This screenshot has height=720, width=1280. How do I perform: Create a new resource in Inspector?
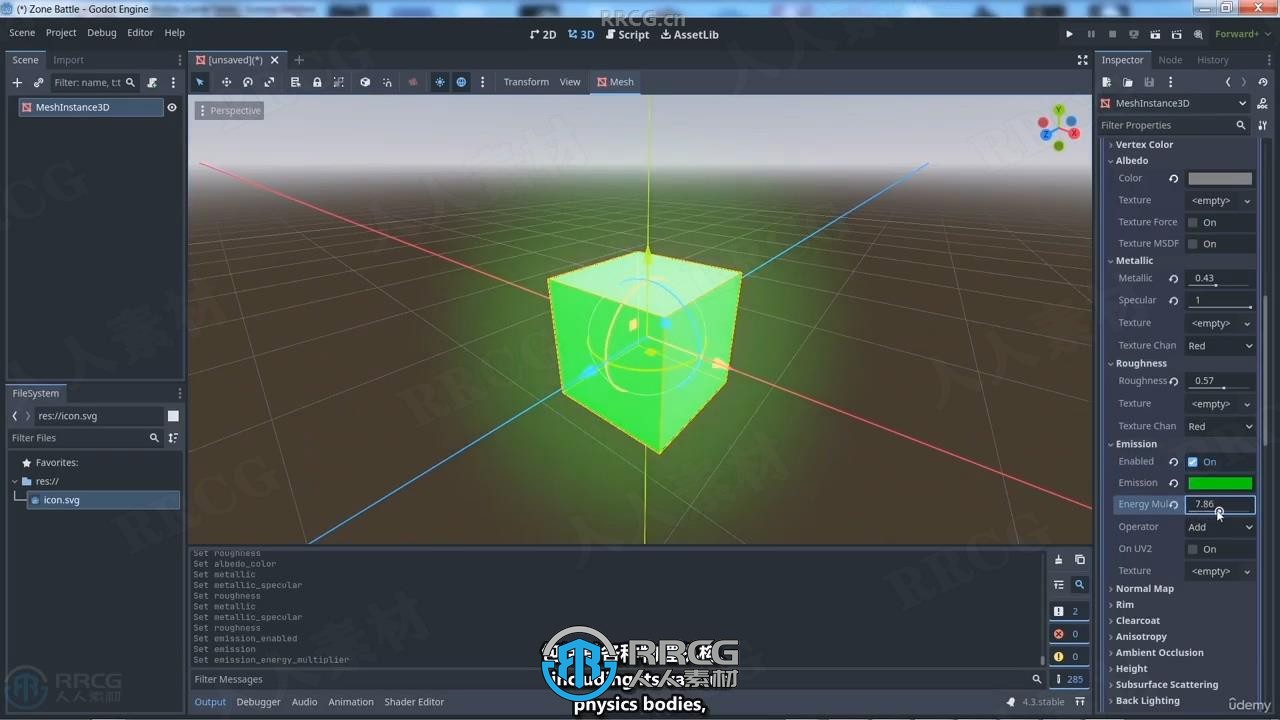tap(1107, 82)
